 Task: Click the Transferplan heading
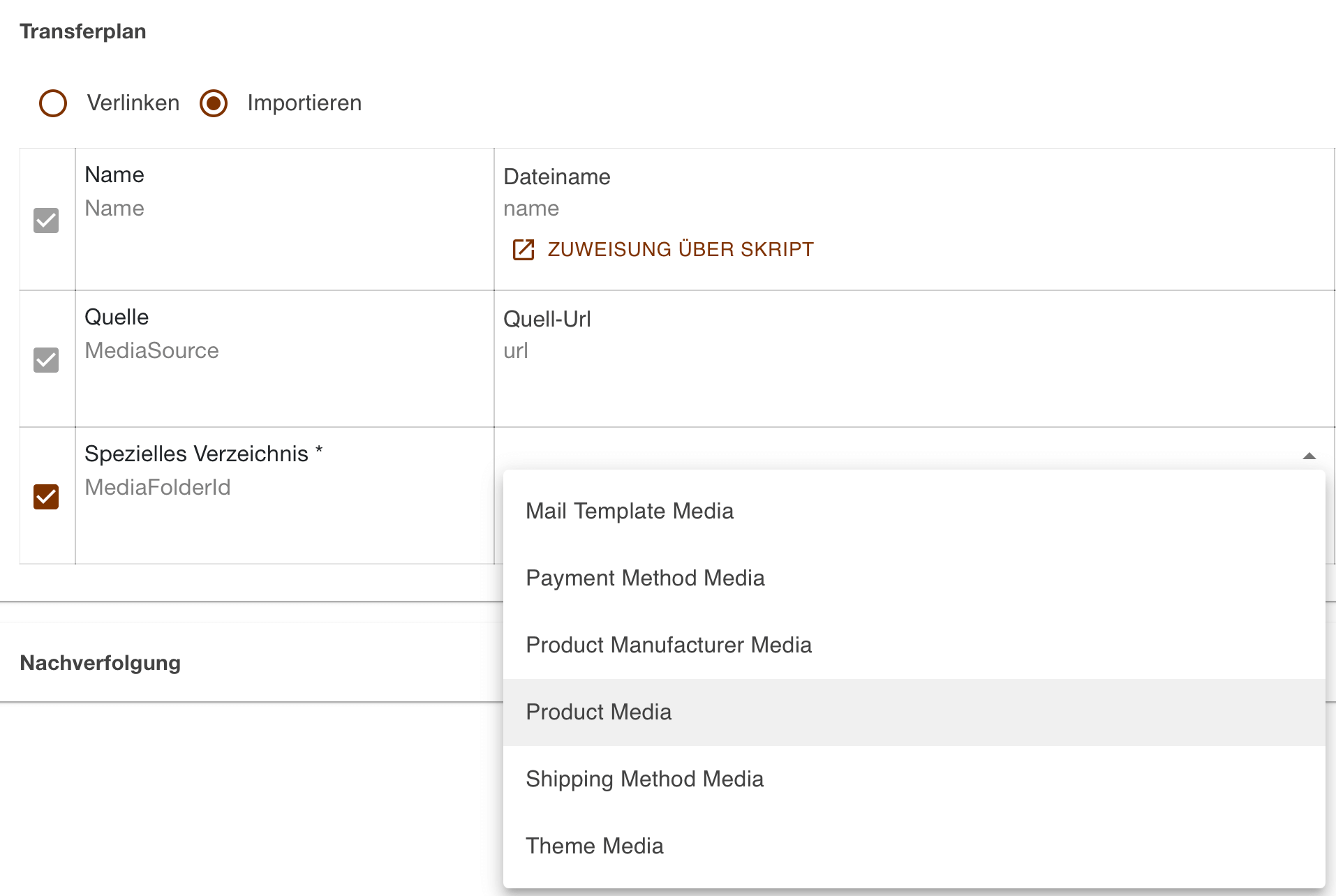point(83,31)
